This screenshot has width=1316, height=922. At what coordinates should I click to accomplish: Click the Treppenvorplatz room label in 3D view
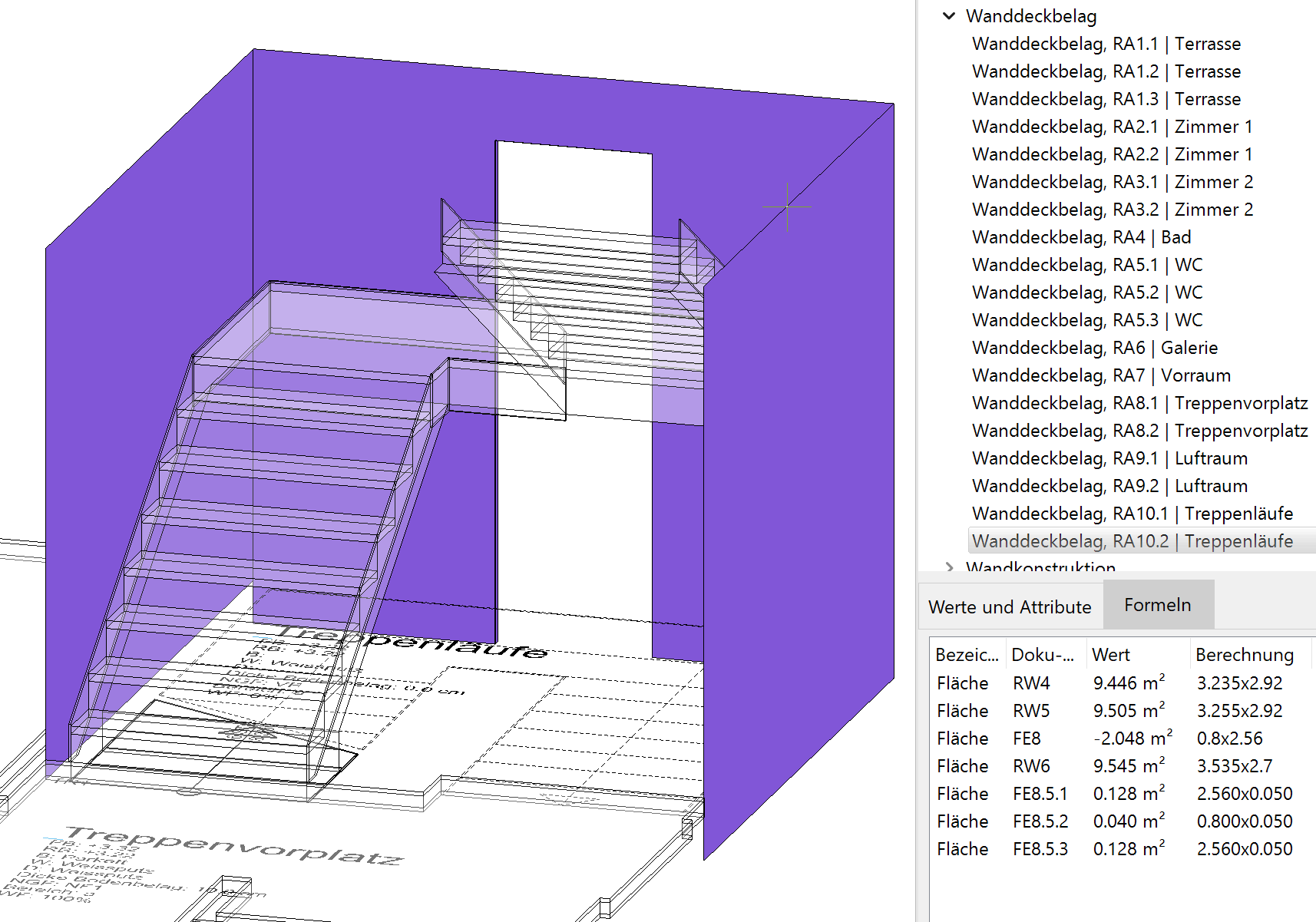233,845
